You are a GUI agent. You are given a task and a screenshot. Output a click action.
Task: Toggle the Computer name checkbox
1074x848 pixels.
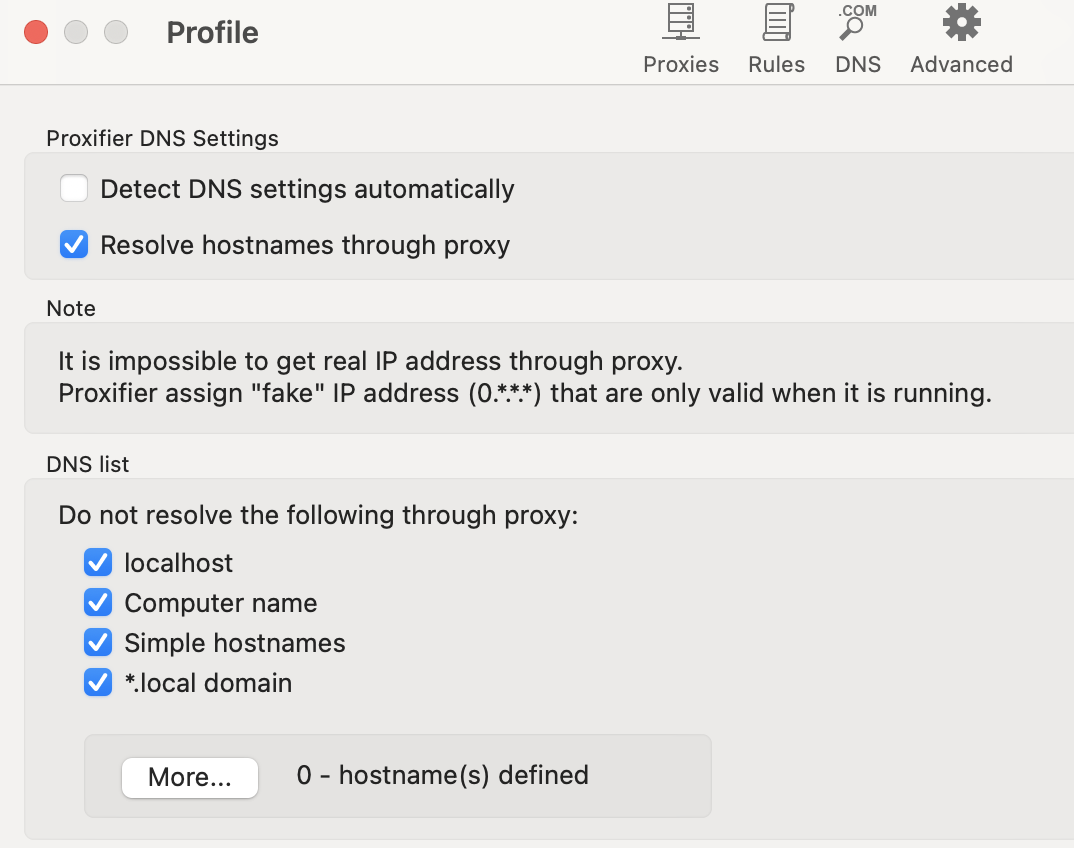click(98, 603)
